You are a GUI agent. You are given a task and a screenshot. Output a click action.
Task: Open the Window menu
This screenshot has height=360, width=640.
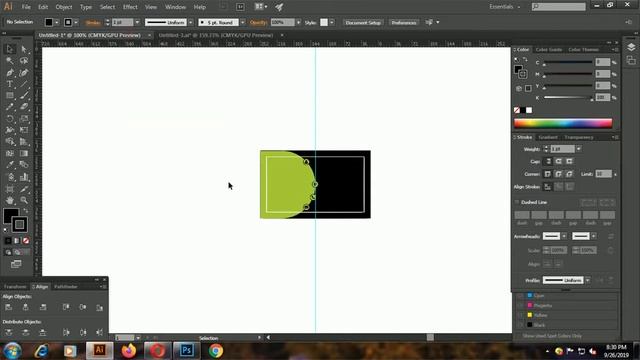click(x=176, y=7)
